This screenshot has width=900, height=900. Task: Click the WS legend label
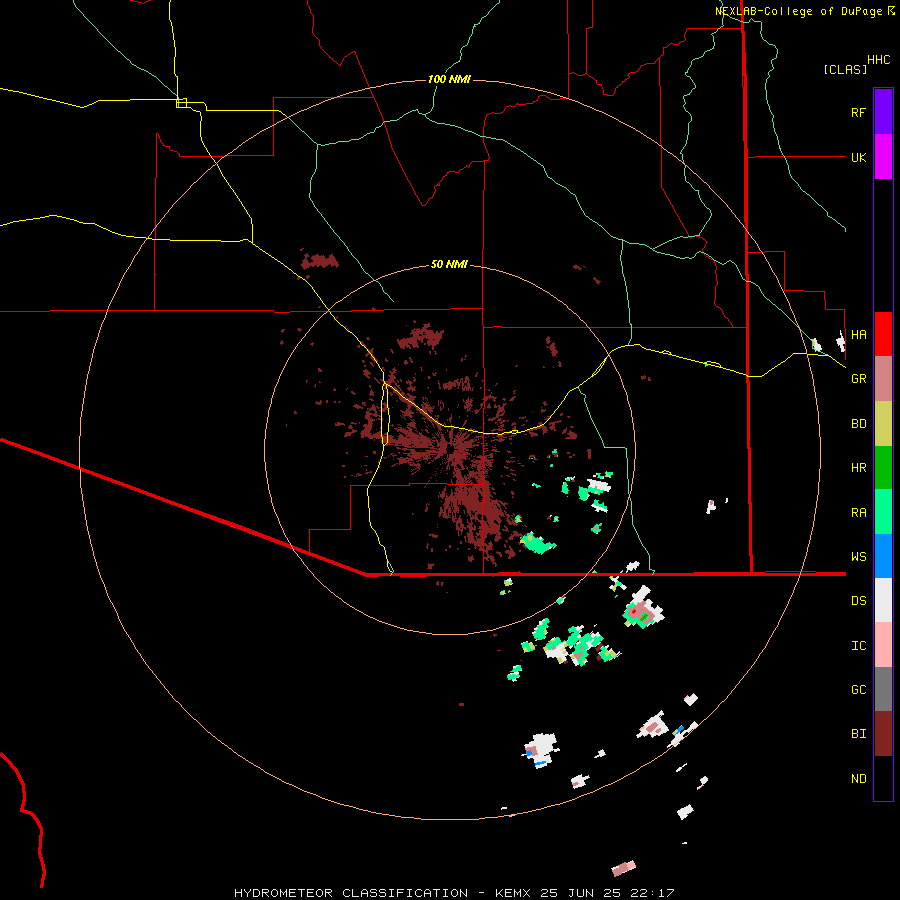[858, 557]
